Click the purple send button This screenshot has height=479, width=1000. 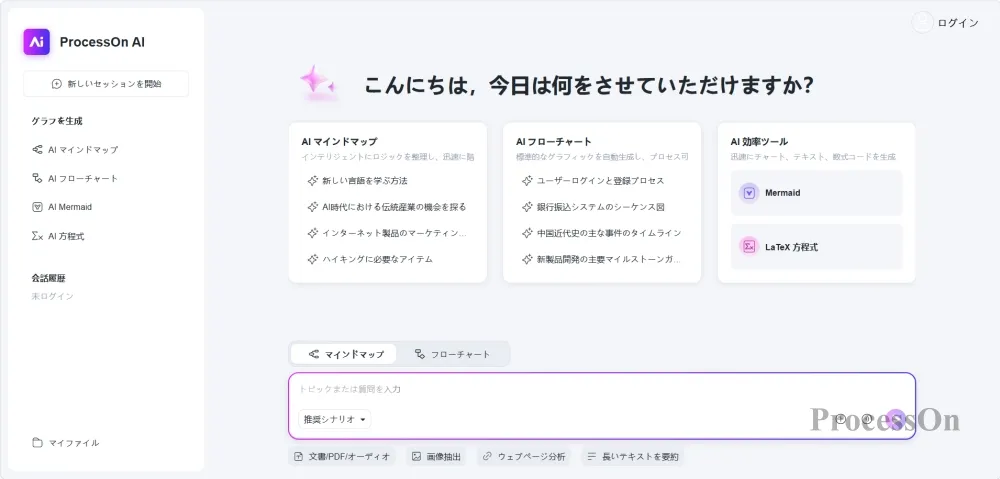tap(896, 419)
